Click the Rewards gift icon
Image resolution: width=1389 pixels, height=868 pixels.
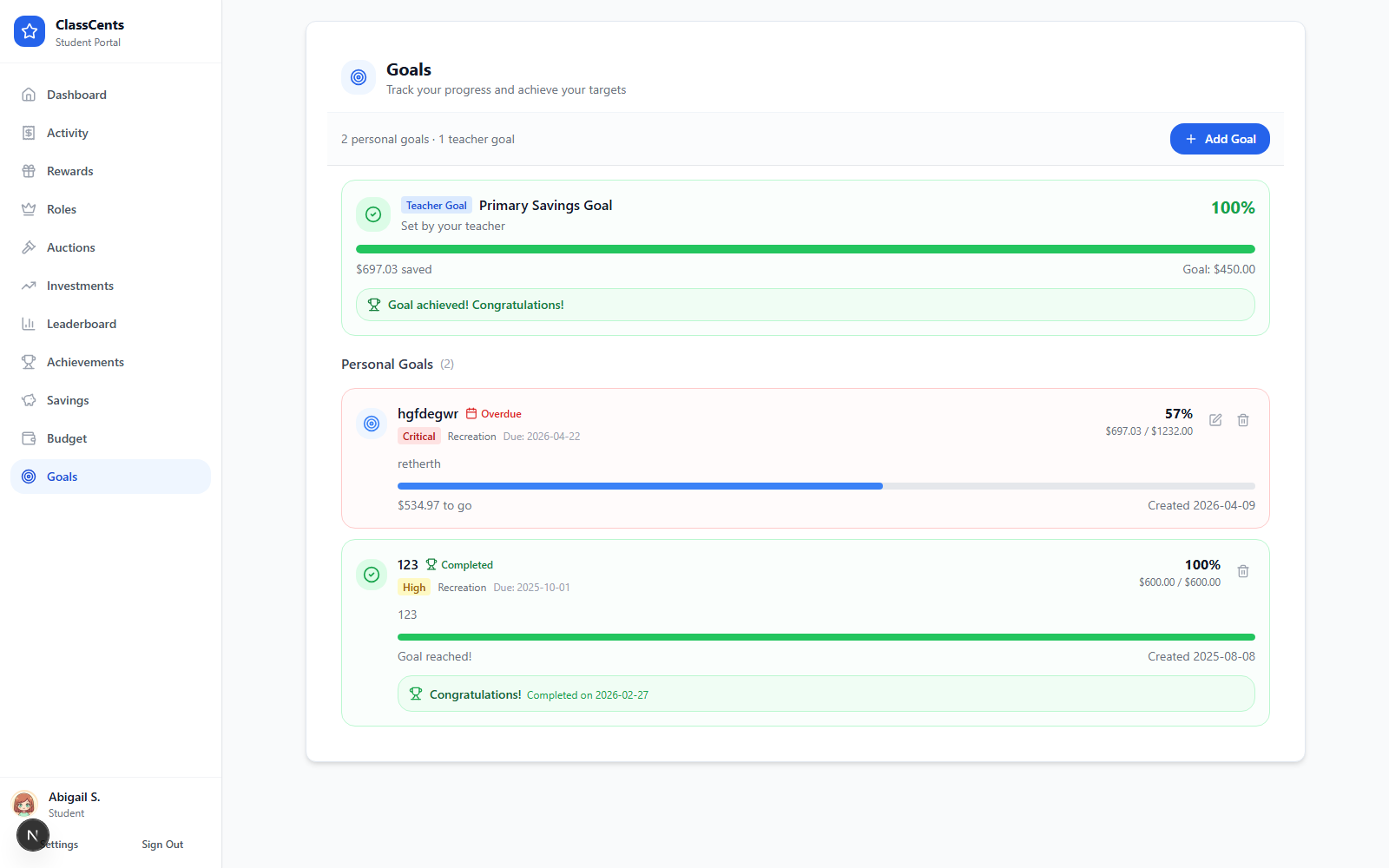29,171
